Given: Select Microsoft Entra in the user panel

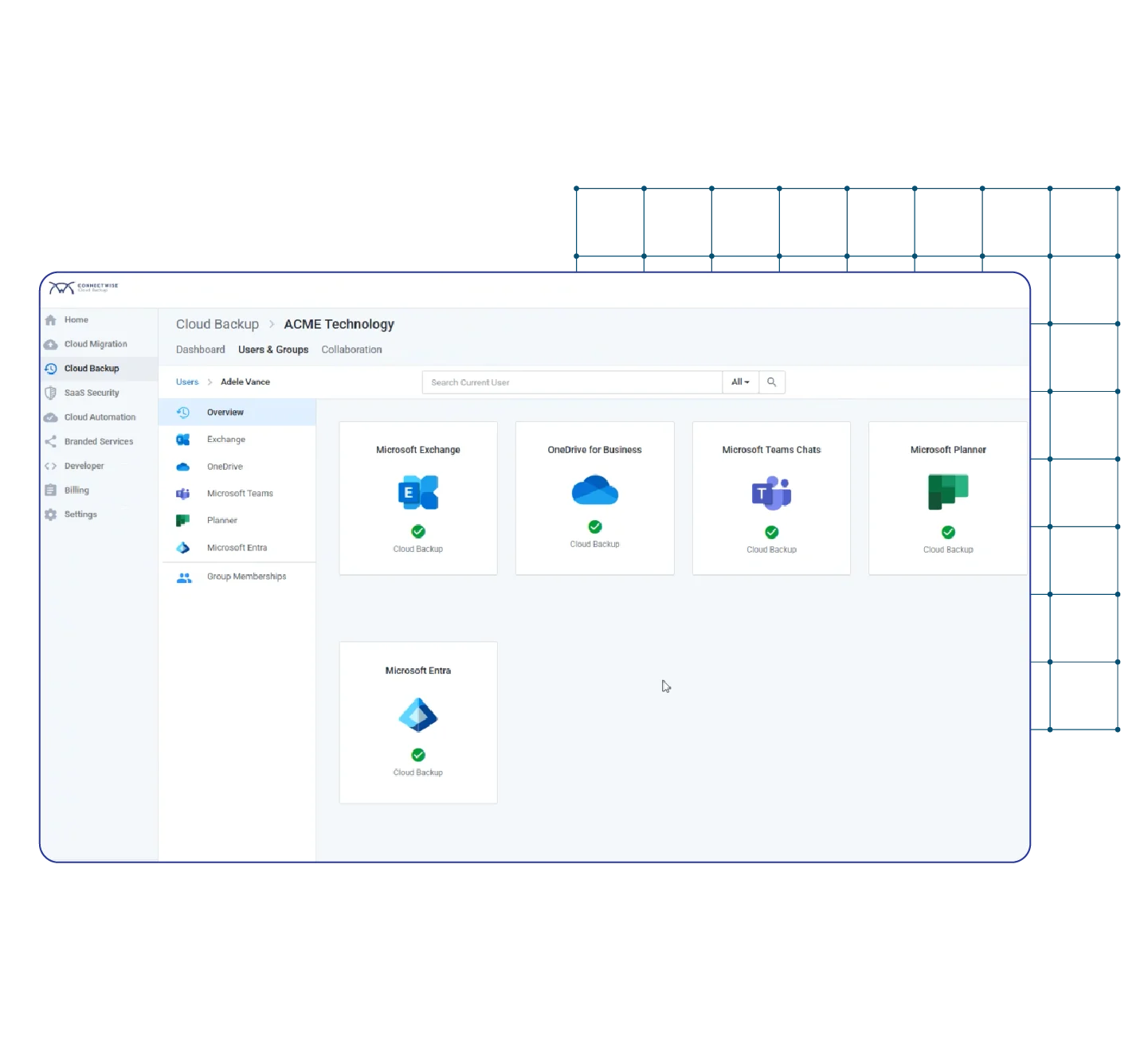Looking at the screenshot, I should [x=237, y=548].
